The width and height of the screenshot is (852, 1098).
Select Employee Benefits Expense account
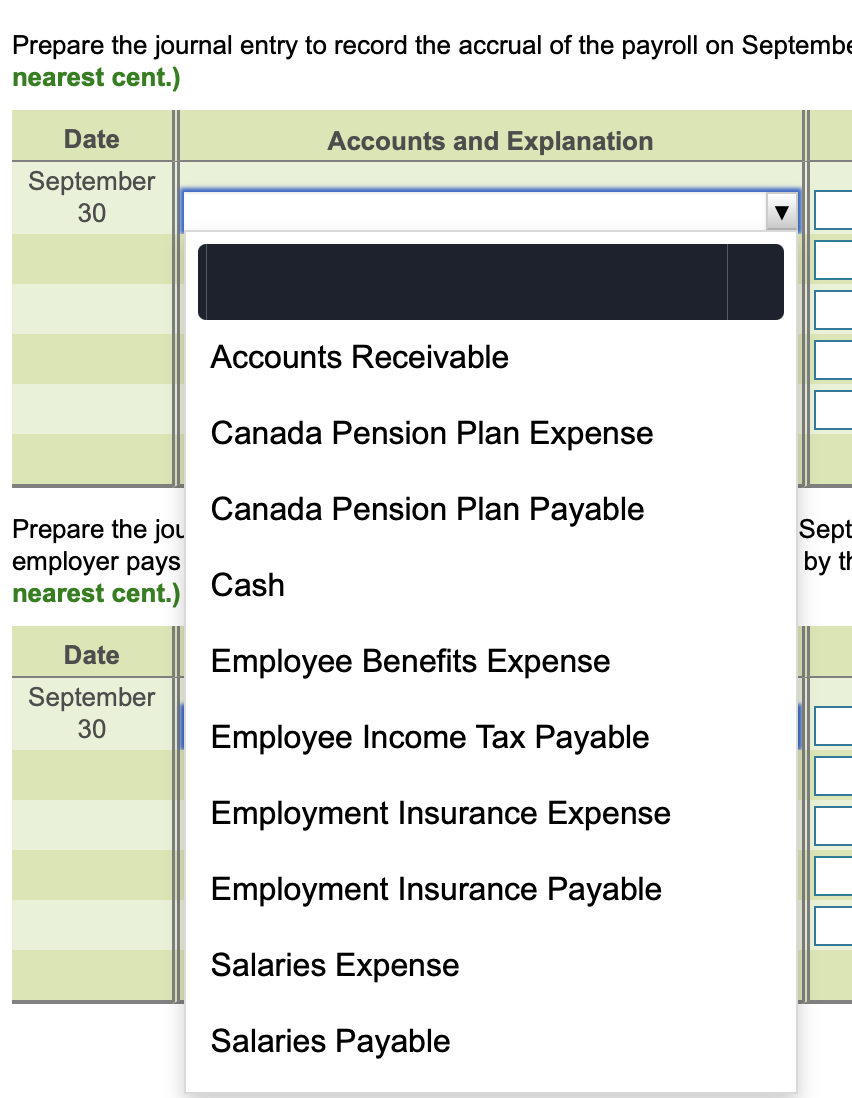click(x=410, y=661)
